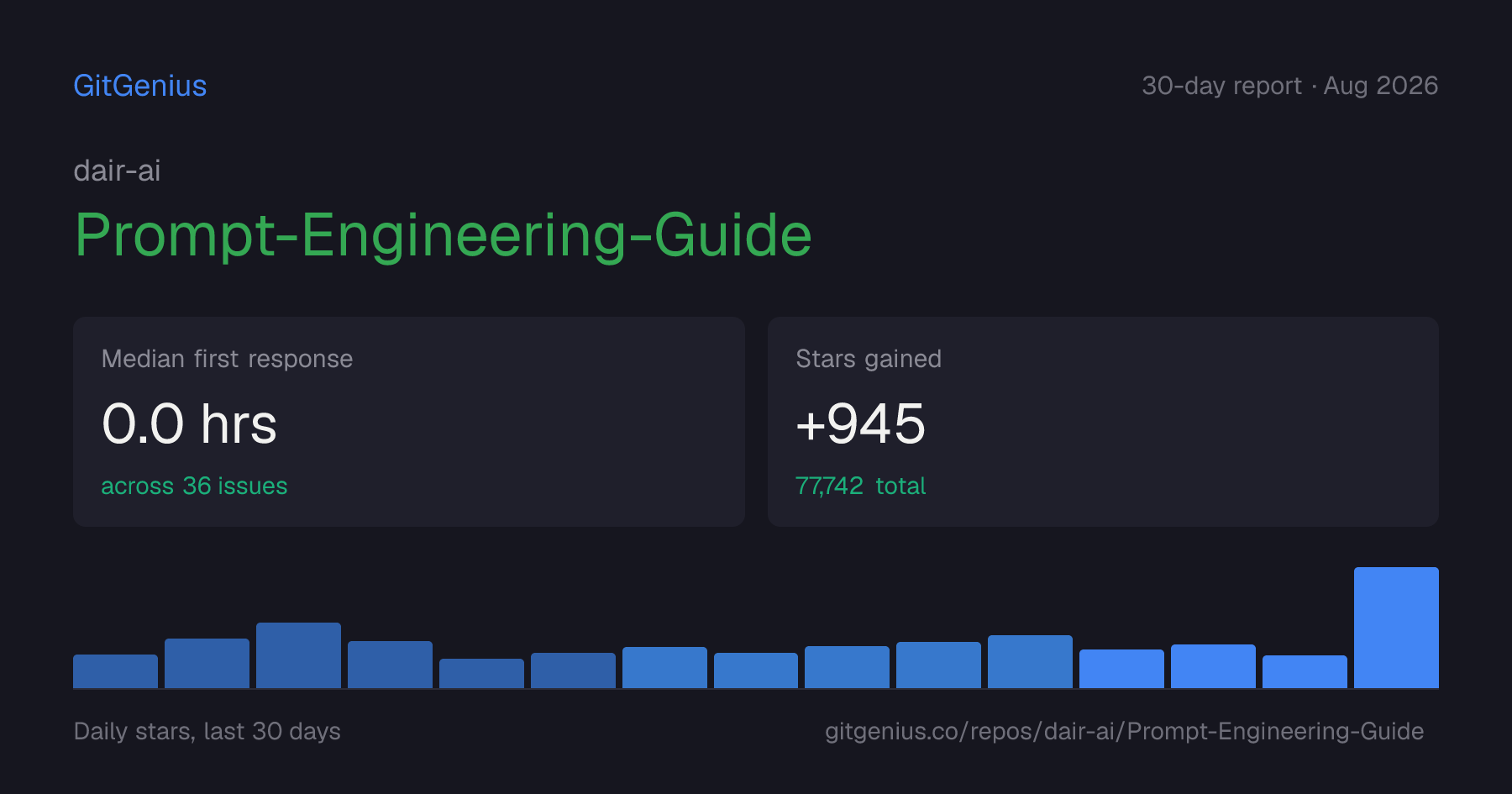Click the eleventh bar in the chart

click(x=1030, y=662)
